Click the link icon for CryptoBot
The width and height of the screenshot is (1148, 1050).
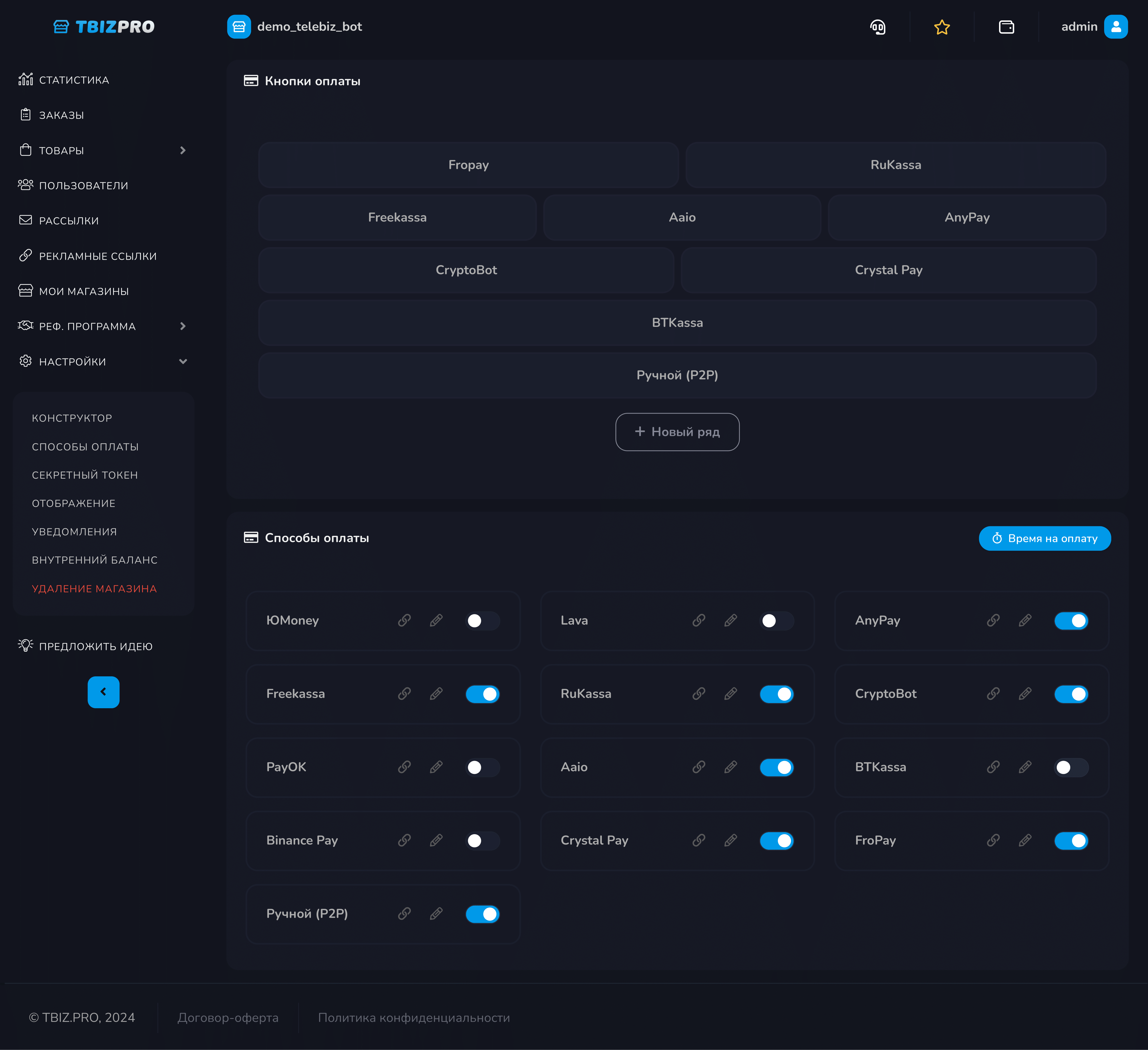pyautogui.click(x=993, y=694)
